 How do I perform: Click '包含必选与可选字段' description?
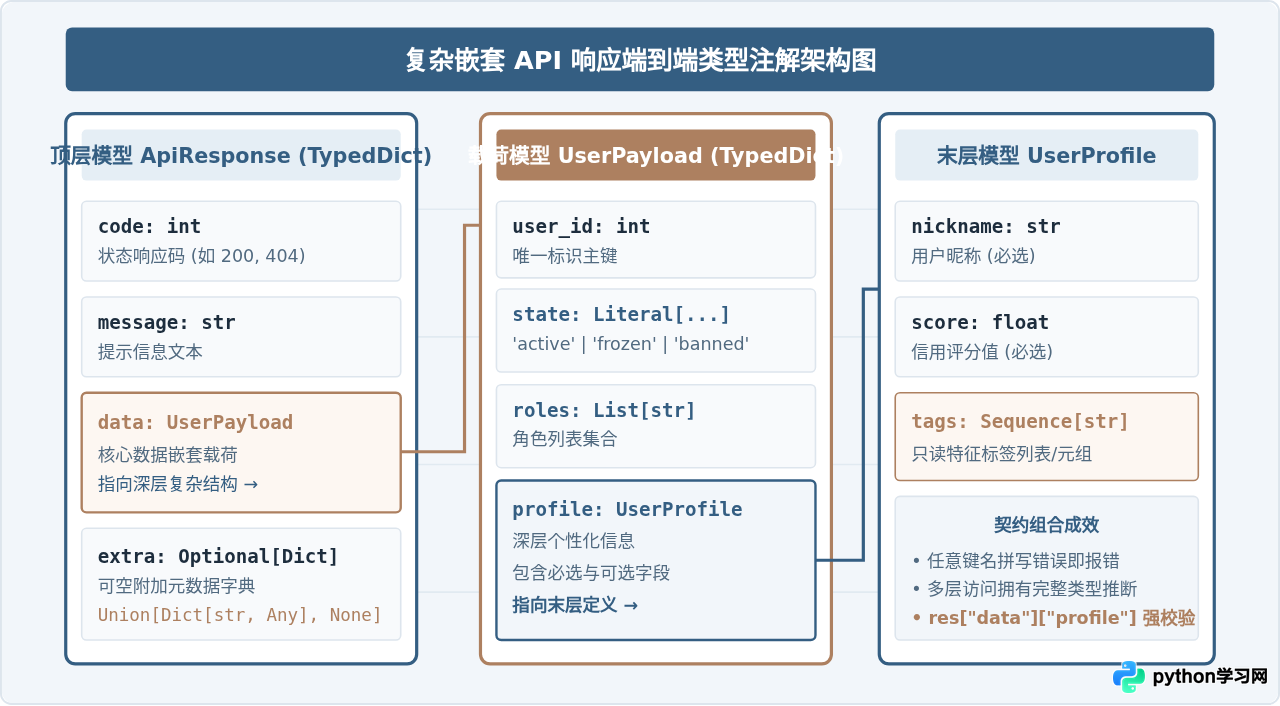click(591, 573)
